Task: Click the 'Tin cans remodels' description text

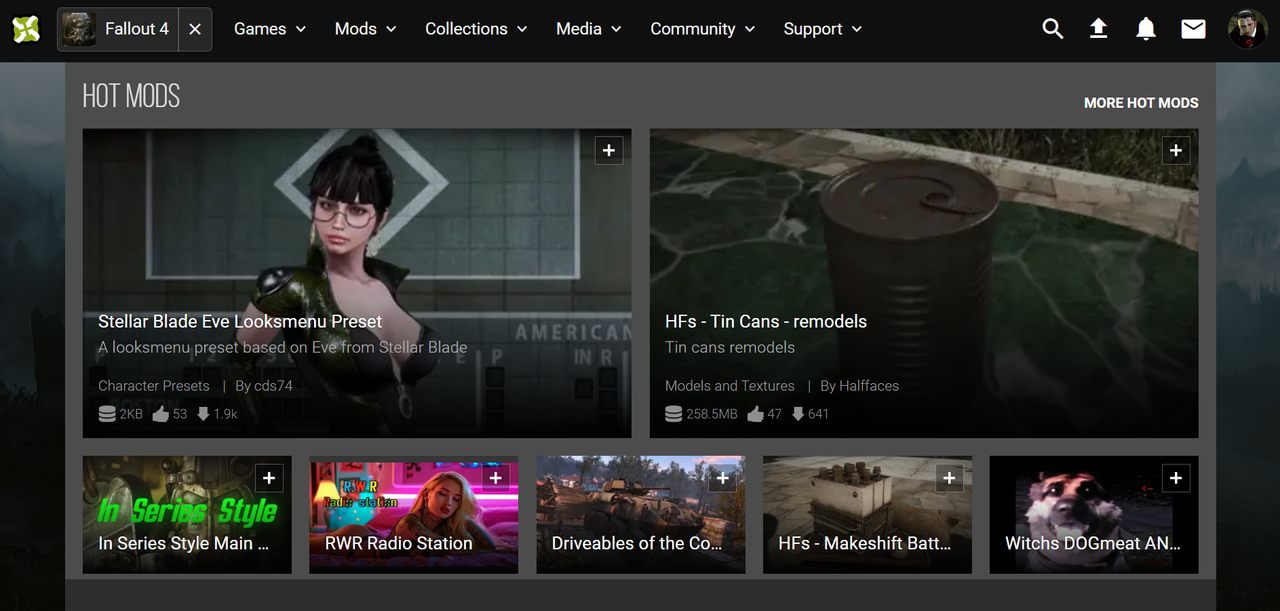Action: click(730, 348)
